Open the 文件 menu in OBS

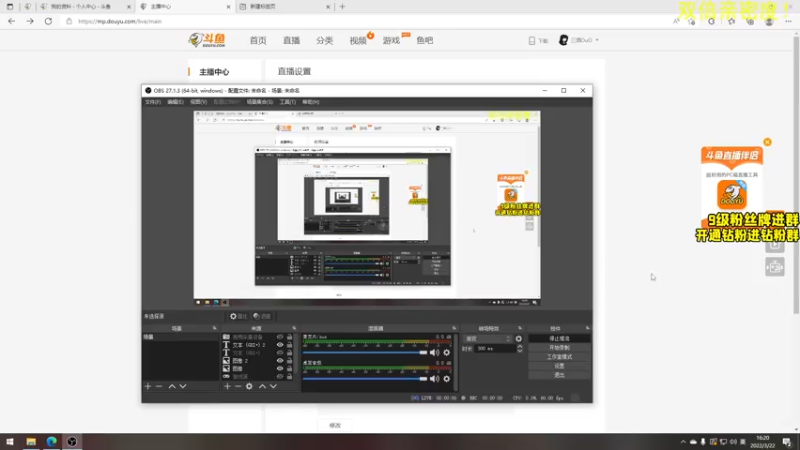click(x=153, y=102)
